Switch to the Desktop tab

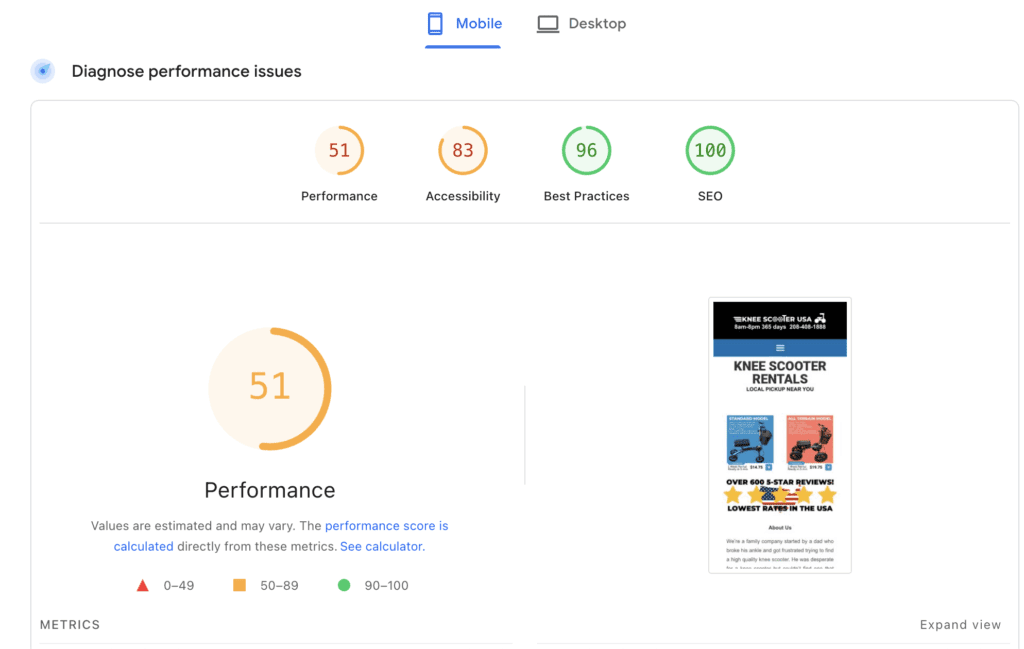[581, 24]
